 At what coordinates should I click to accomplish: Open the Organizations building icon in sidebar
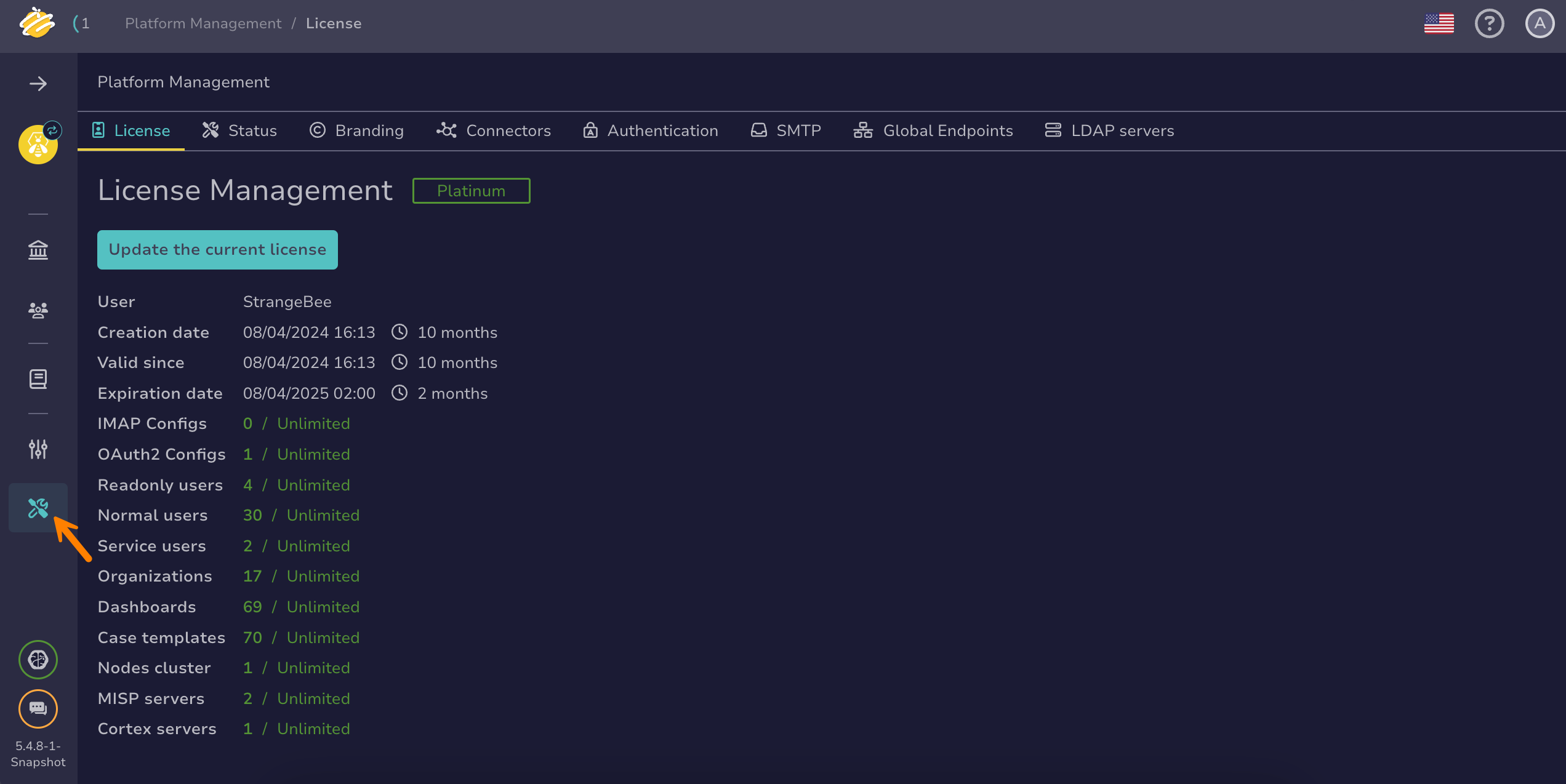tap(38, 250)
